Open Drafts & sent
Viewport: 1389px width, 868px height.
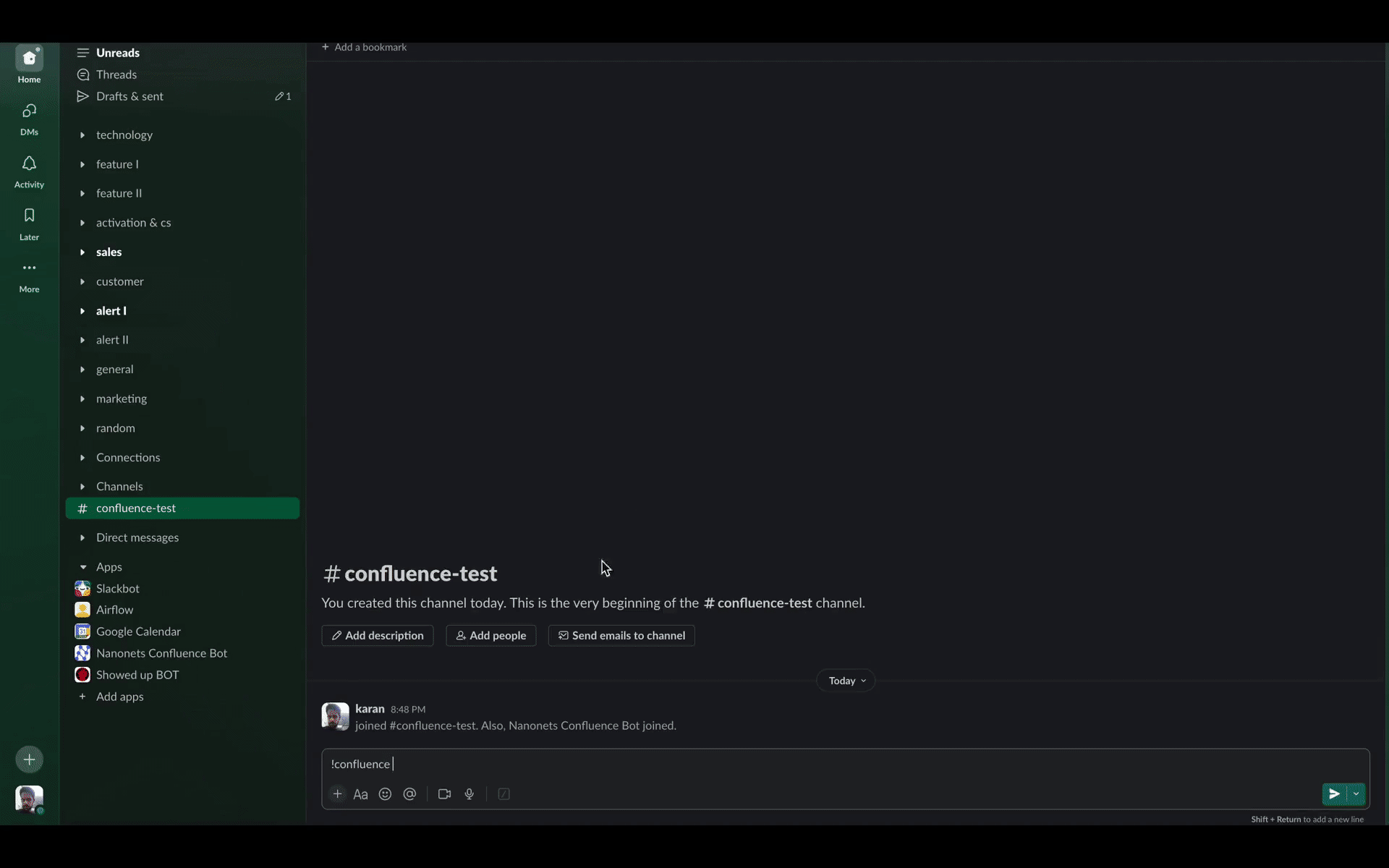coord(129,95)
